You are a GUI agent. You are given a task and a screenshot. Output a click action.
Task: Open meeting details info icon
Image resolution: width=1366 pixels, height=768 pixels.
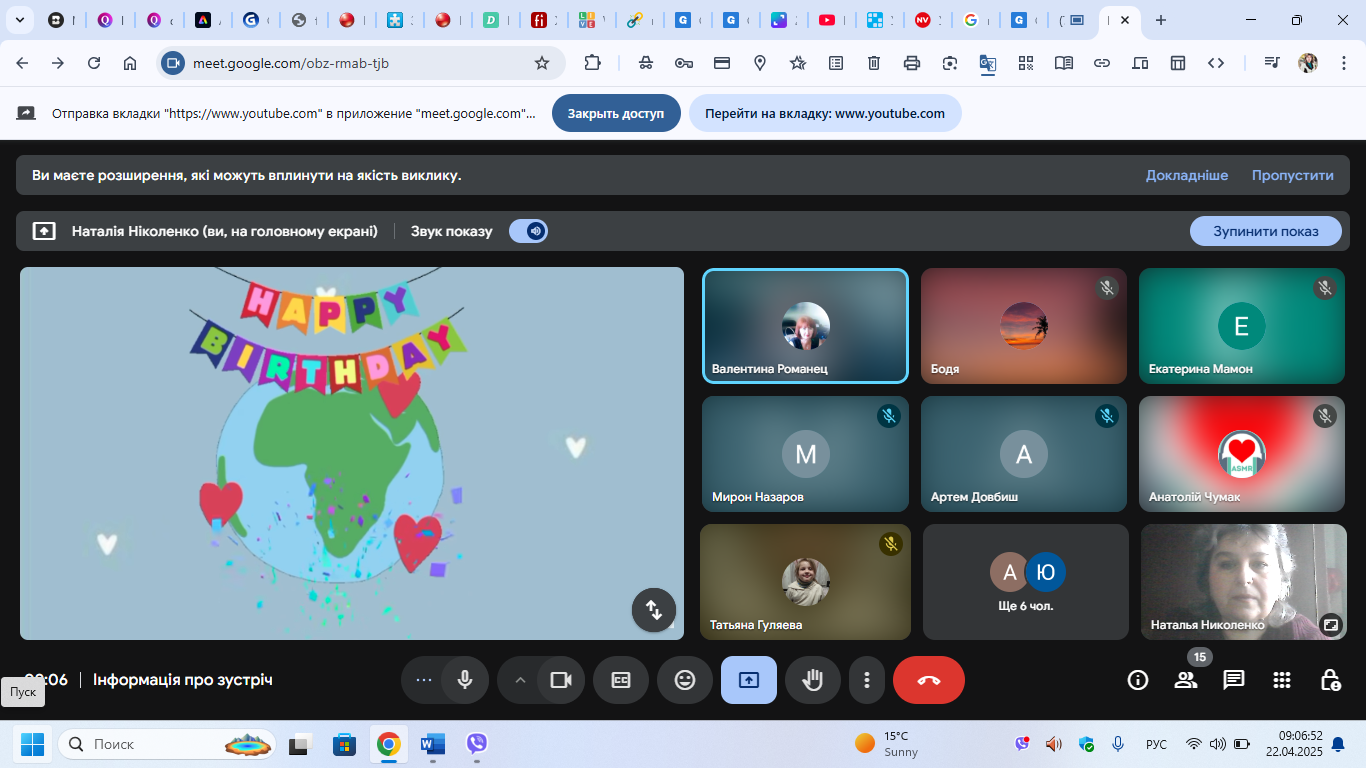(x=1138, y=680)
